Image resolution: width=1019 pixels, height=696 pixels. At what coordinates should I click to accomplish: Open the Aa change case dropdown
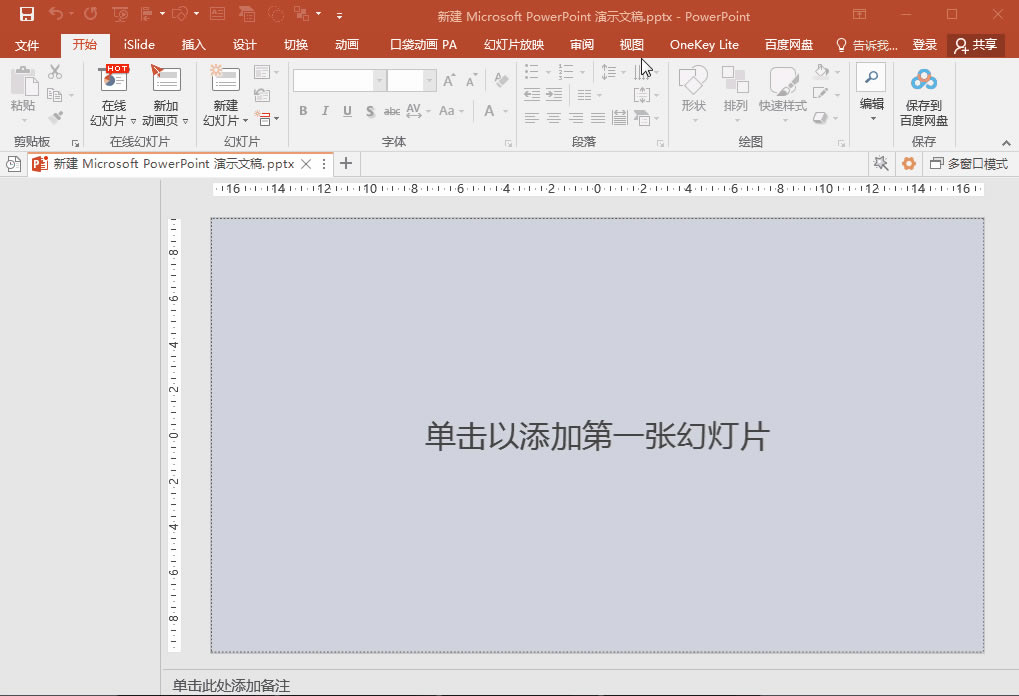click(x=451, y=111)
